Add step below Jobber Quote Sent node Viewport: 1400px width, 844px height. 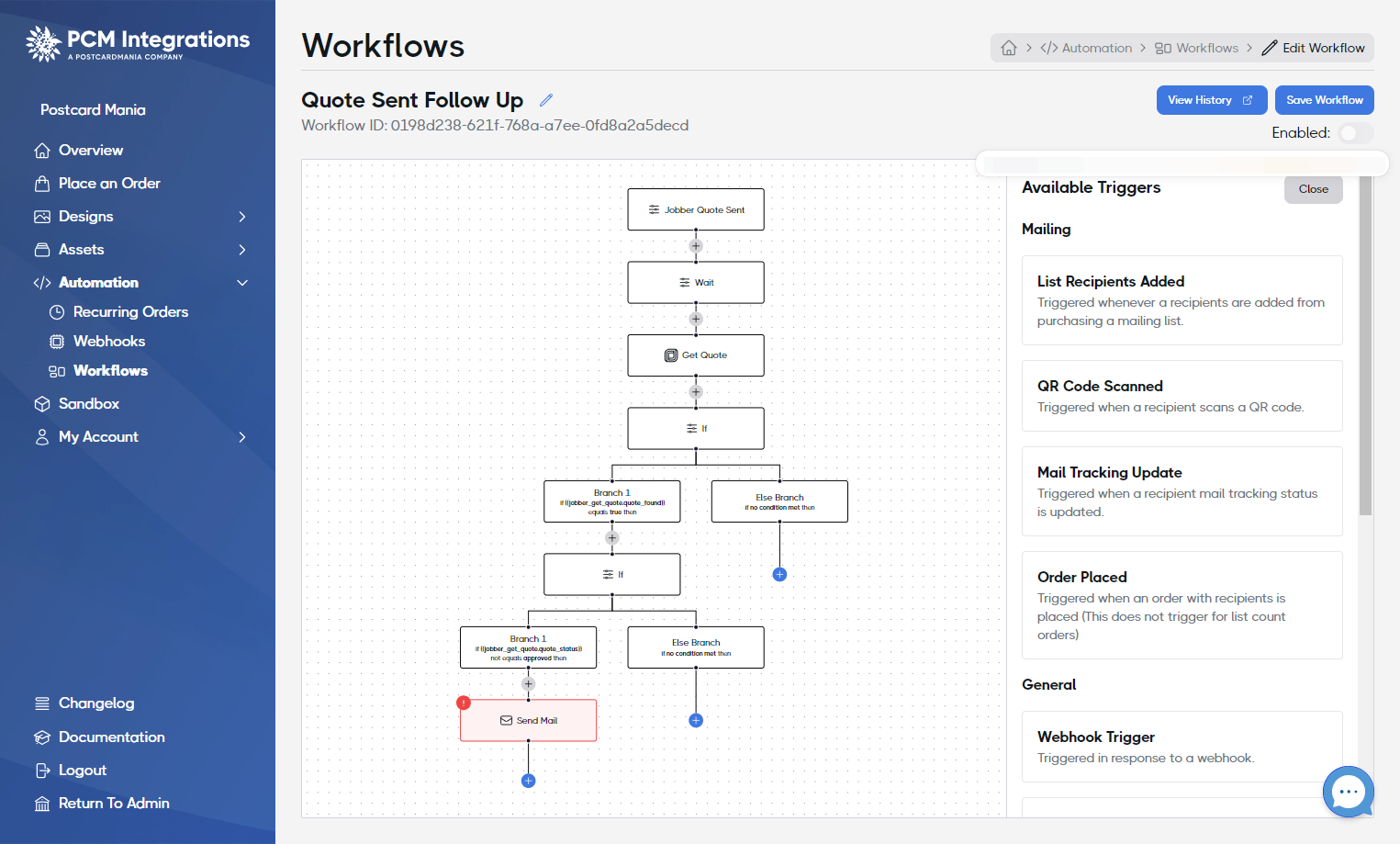pyautogui.click(x=696, y=246)
